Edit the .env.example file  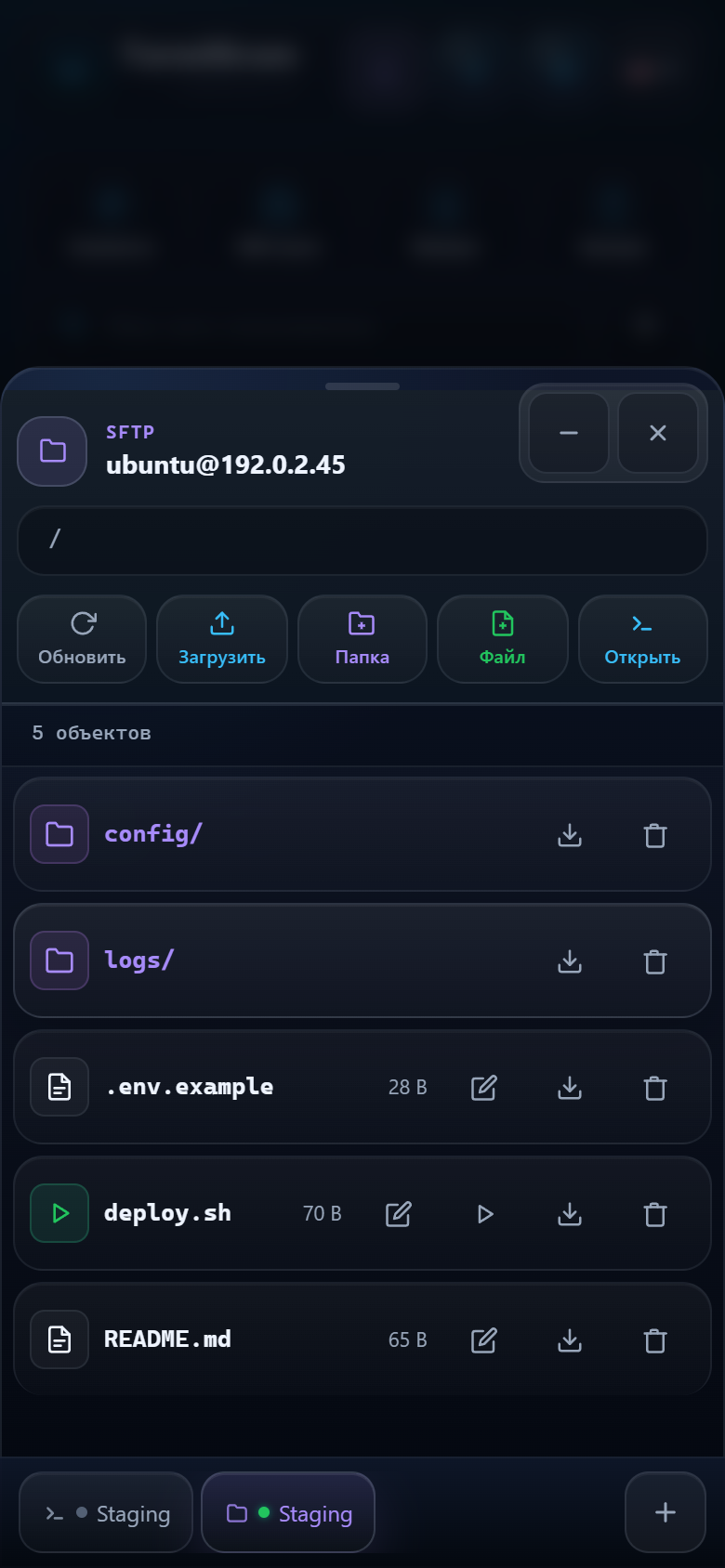(484, 1088)
